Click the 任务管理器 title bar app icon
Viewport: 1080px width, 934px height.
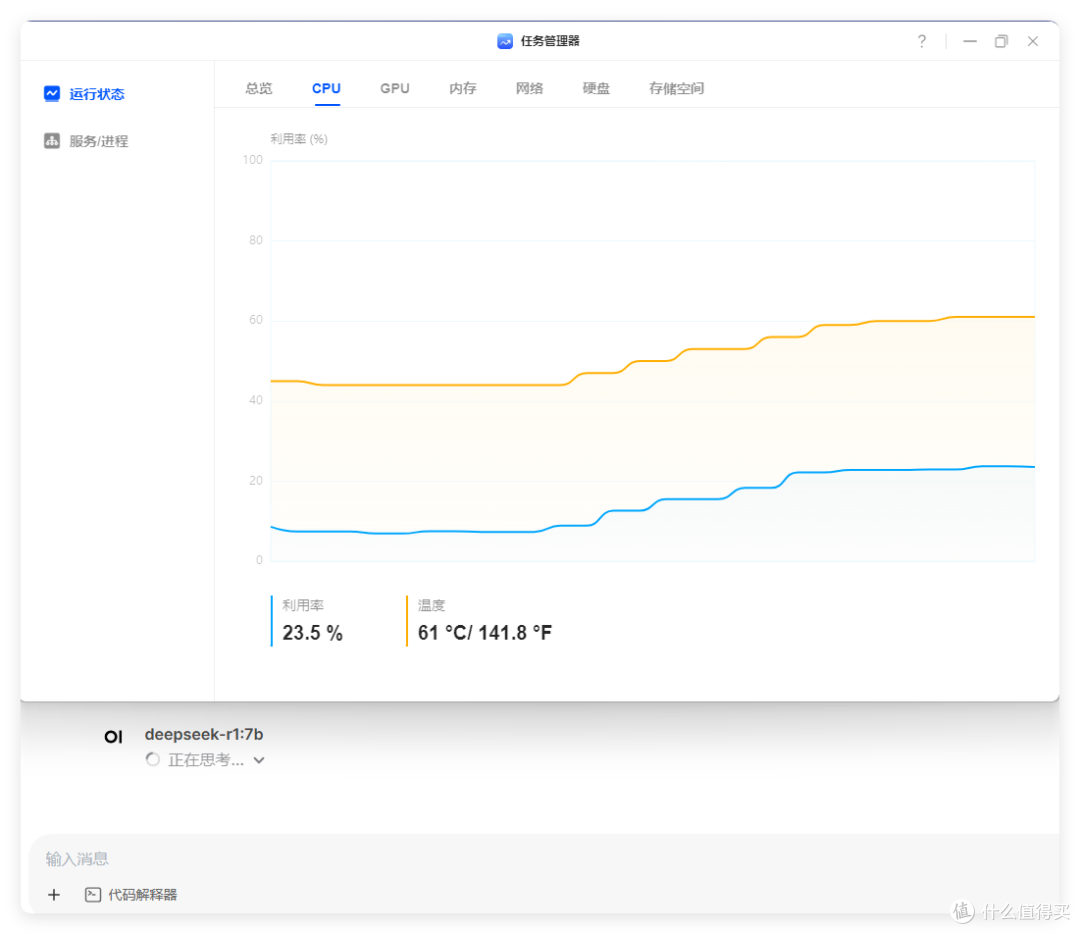[x=505, y=41]
